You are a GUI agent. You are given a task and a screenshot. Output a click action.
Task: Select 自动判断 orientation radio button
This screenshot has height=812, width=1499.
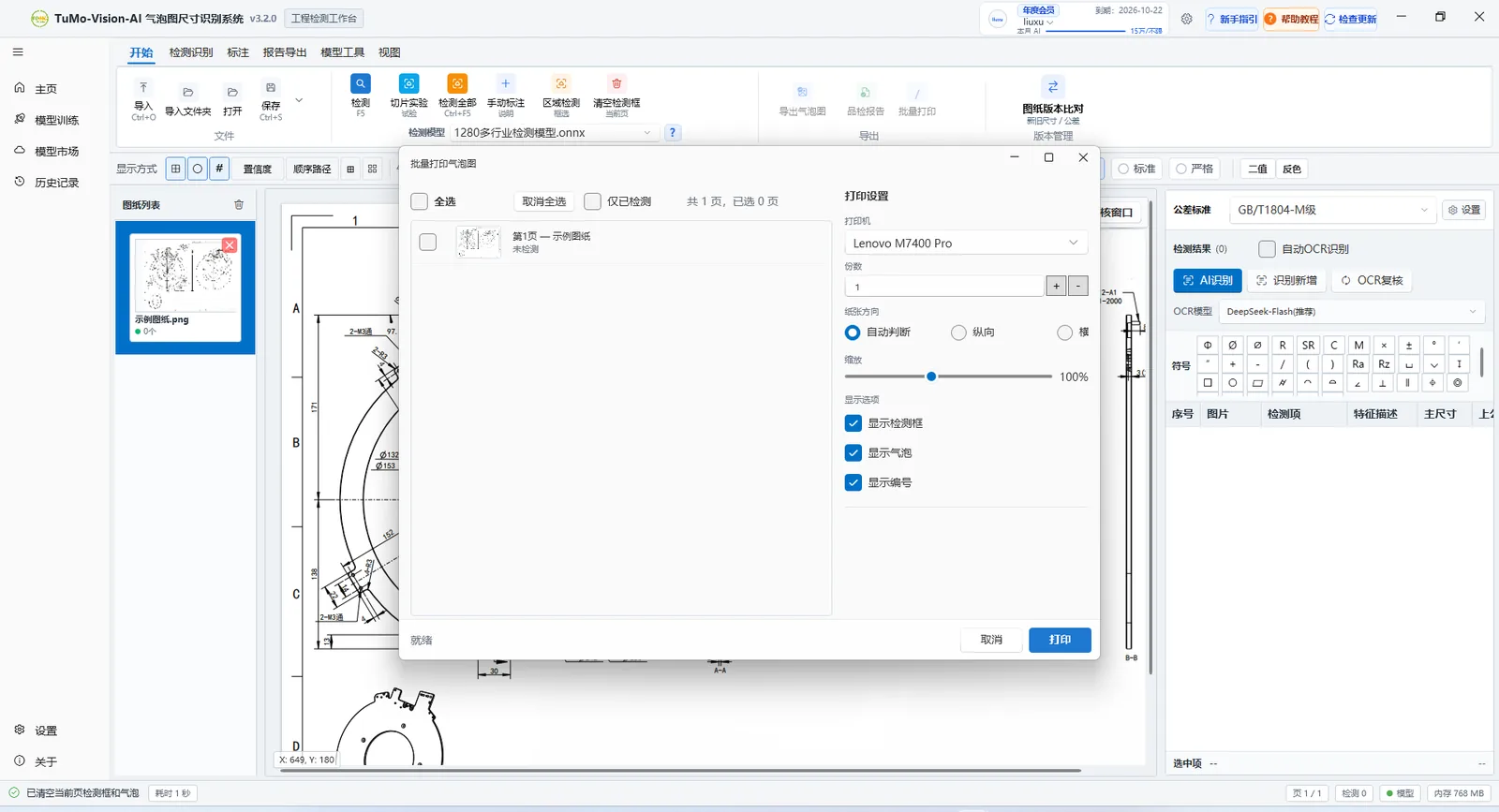[853, 332]
